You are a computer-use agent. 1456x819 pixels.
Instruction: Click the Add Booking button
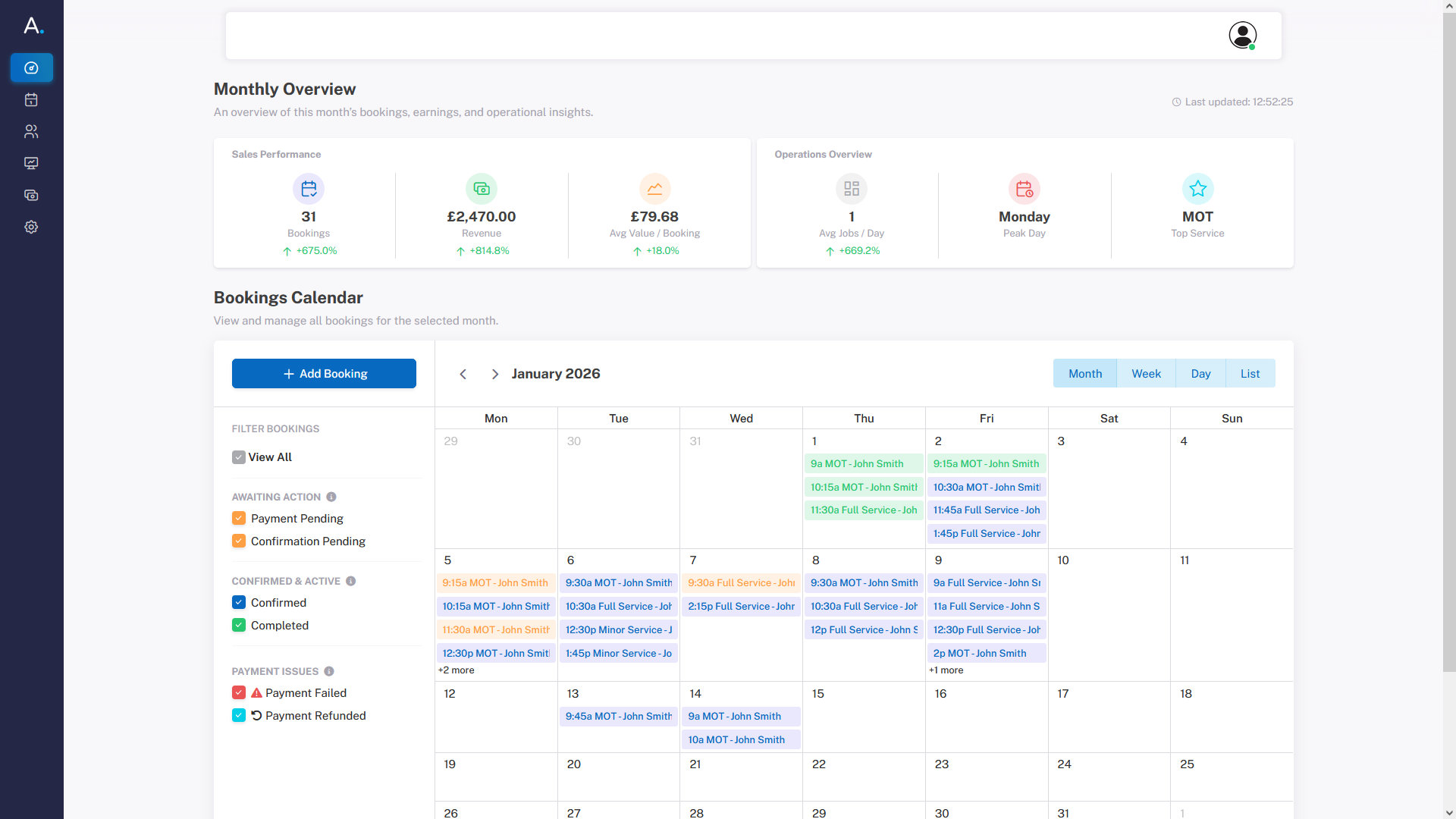tap(324, 374)
